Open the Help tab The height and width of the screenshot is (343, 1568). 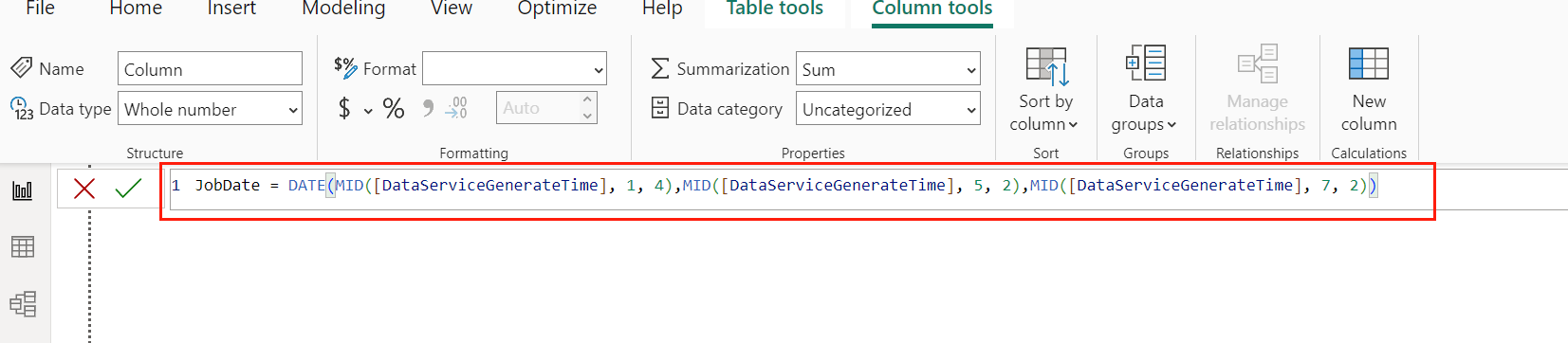point(662,9)
